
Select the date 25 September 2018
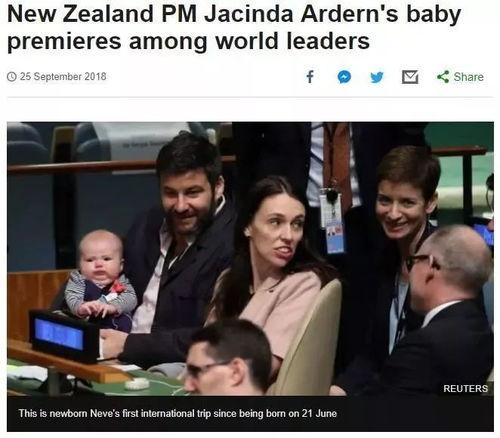(x=63, y=77)
